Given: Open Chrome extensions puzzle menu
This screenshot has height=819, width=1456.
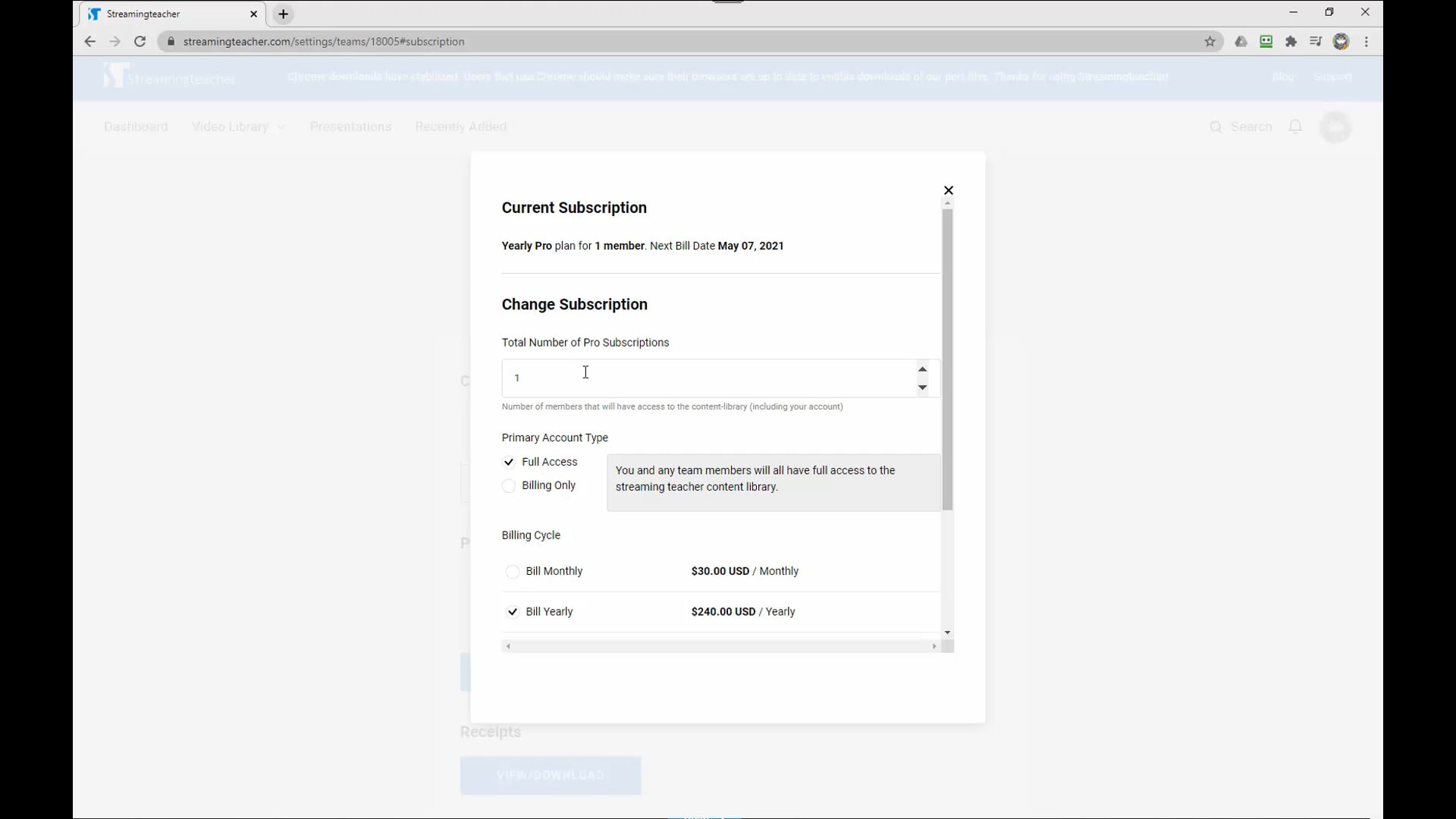Looking at the screenshot, I should click(1291, 42).
